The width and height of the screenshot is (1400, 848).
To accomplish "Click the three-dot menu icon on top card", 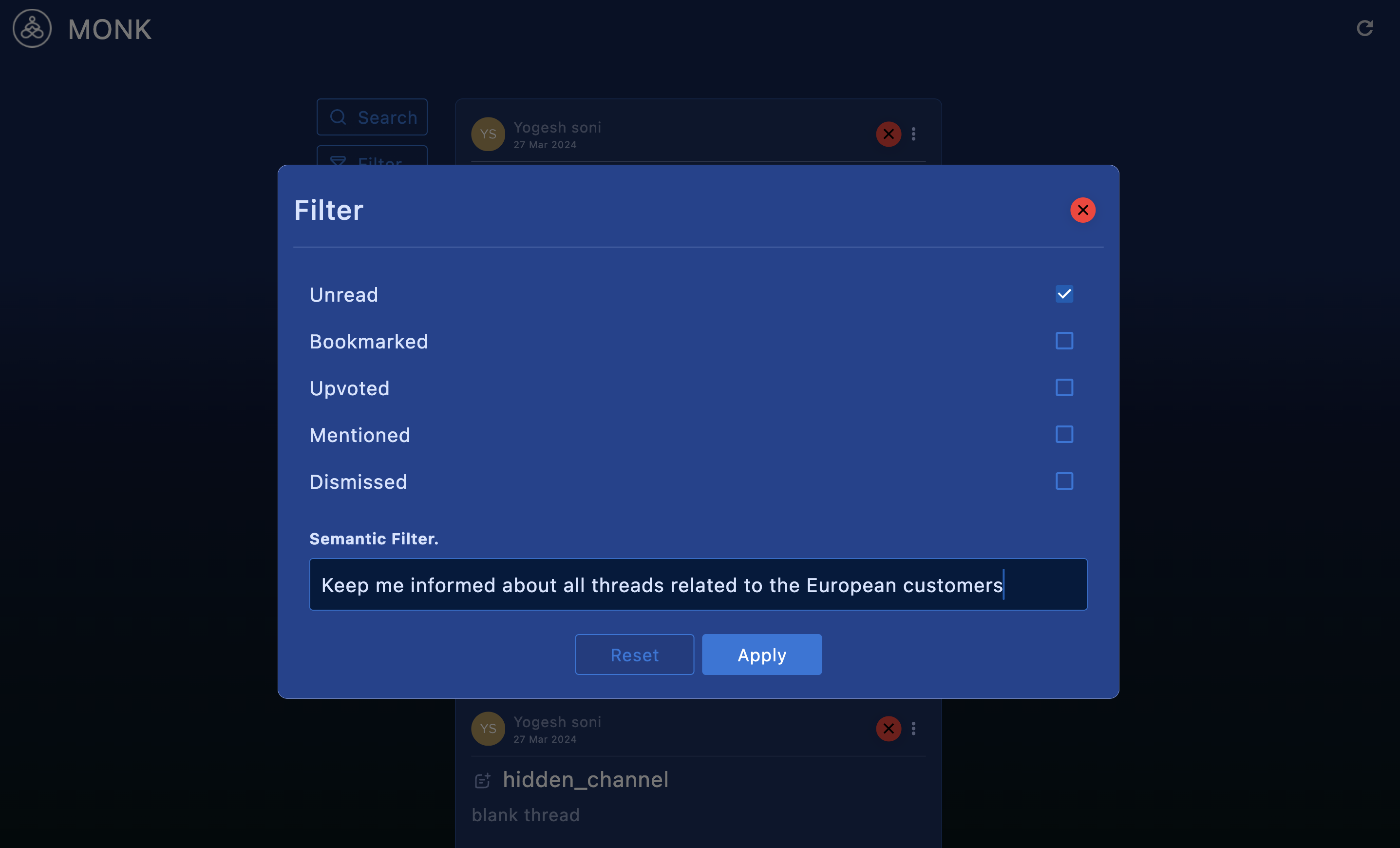I will 913,134.
